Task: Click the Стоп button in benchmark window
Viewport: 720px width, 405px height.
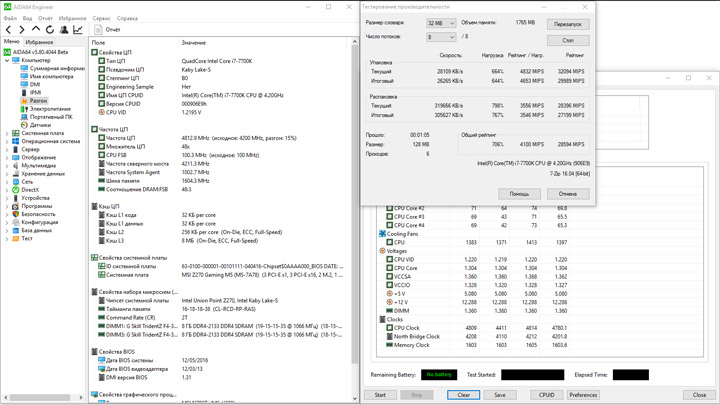Action: coord(568,40)
